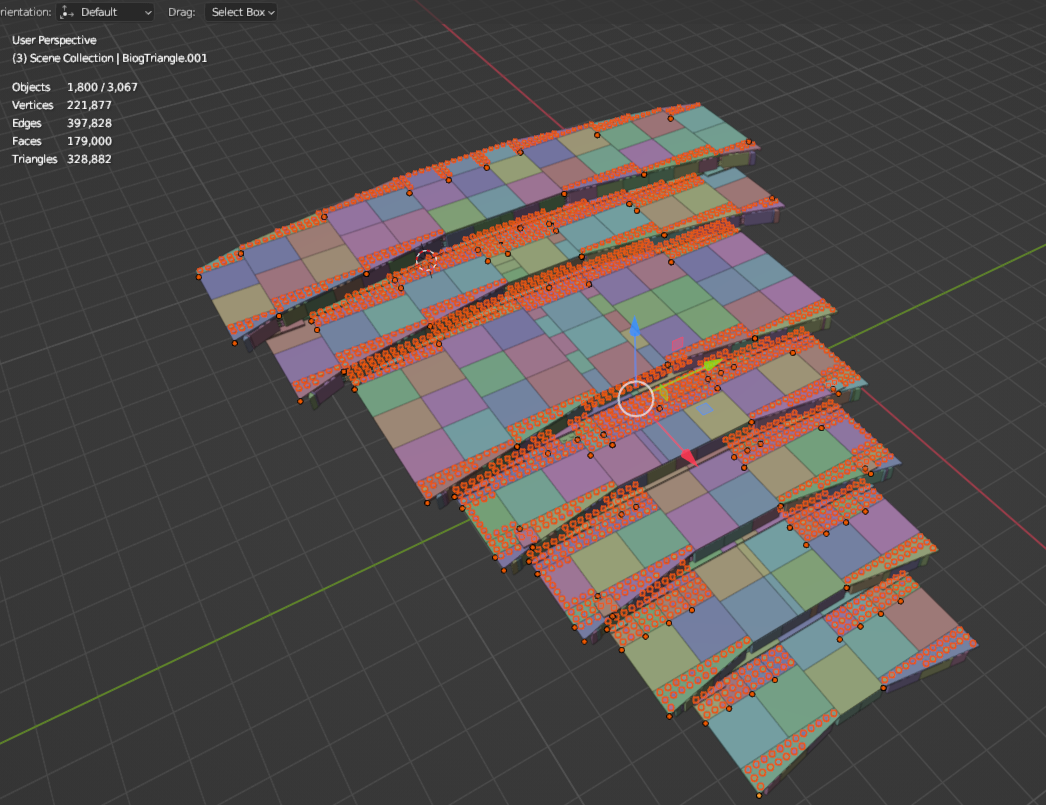
Task: Click the Triangles value 328,882
Action: tap(89, 159)
